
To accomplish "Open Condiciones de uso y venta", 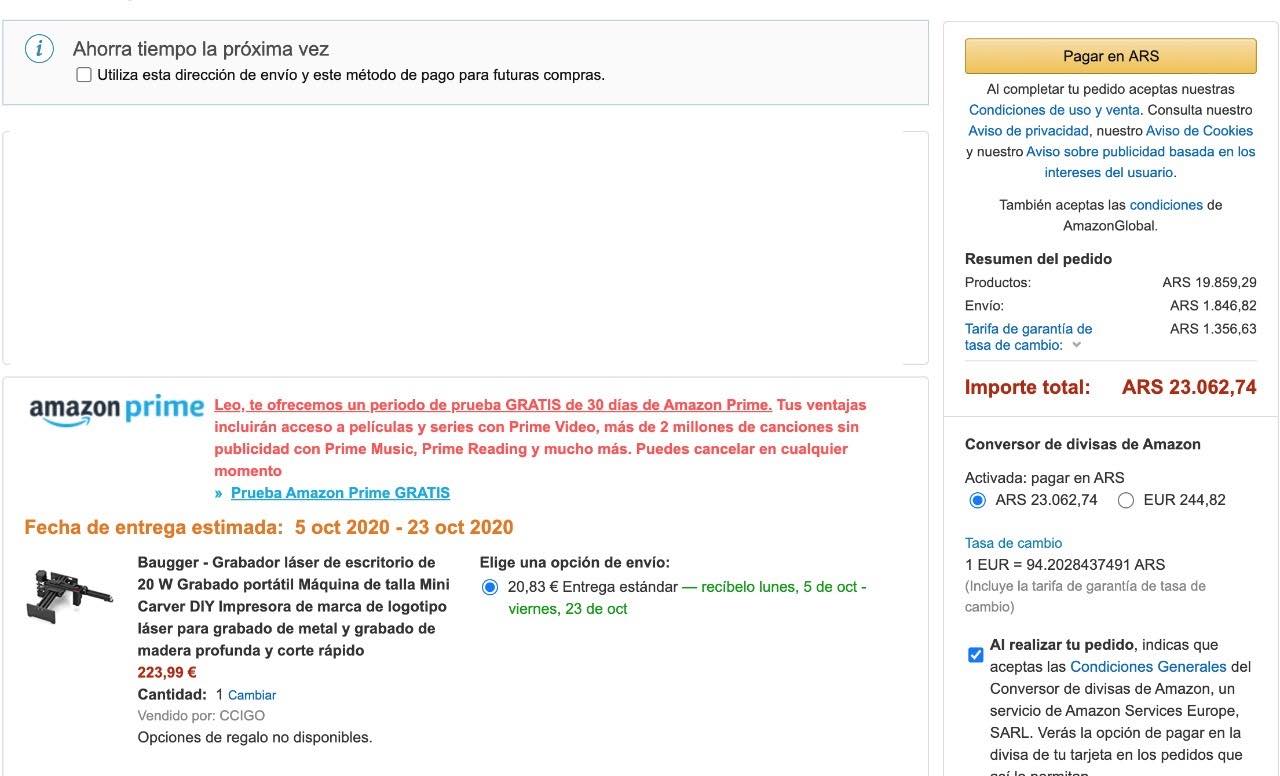I will 1056,110.
